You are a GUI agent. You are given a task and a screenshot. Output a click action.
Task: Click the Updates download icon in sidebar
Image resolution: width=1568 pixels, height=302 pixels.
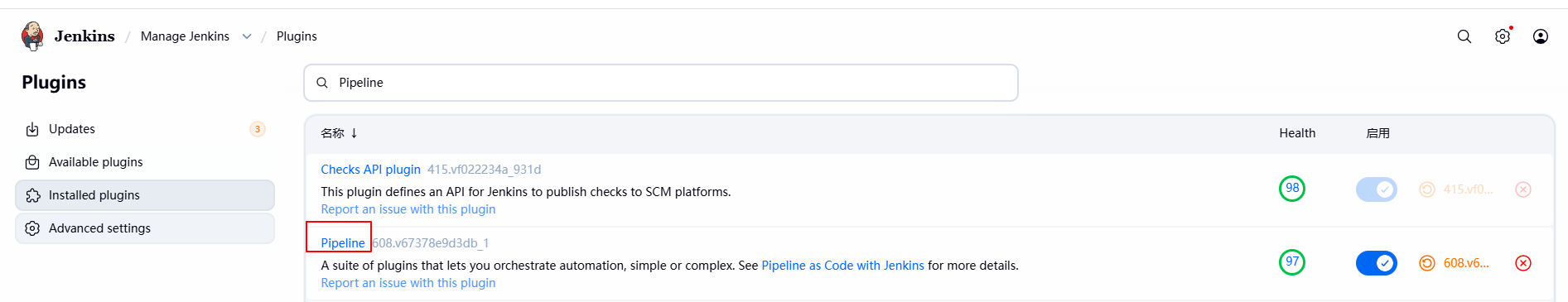pyautogui.click(x=32, y=129)
